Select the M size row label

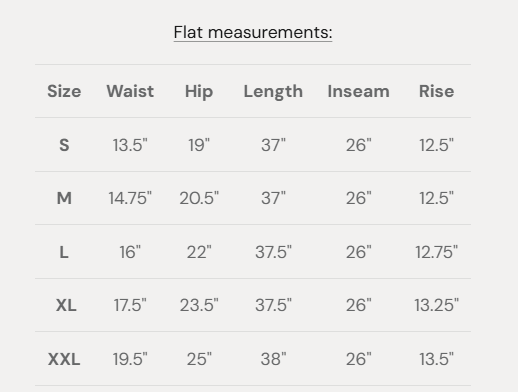[x=64, y=198]
